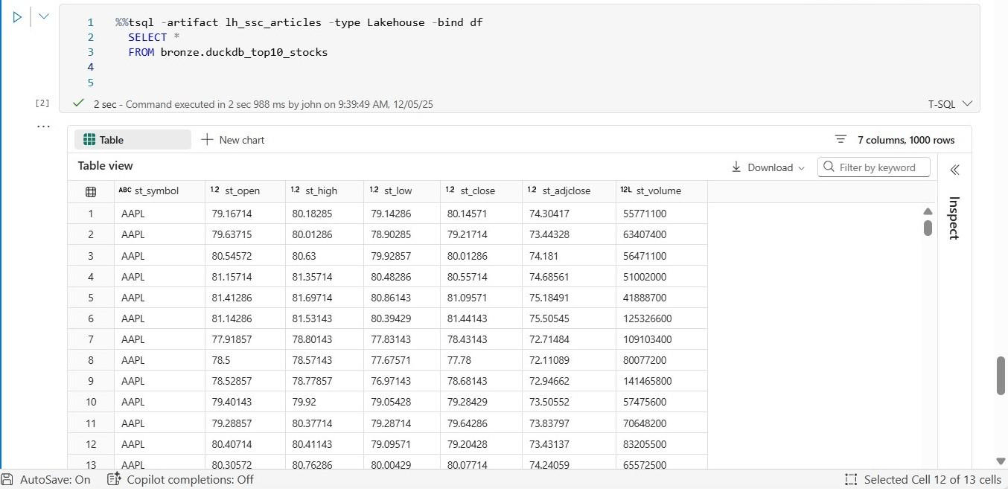The width and height of the screenshot is (1008, 489).
Task: Click the table grid select-all icon
Action: (x=90, y=191)
